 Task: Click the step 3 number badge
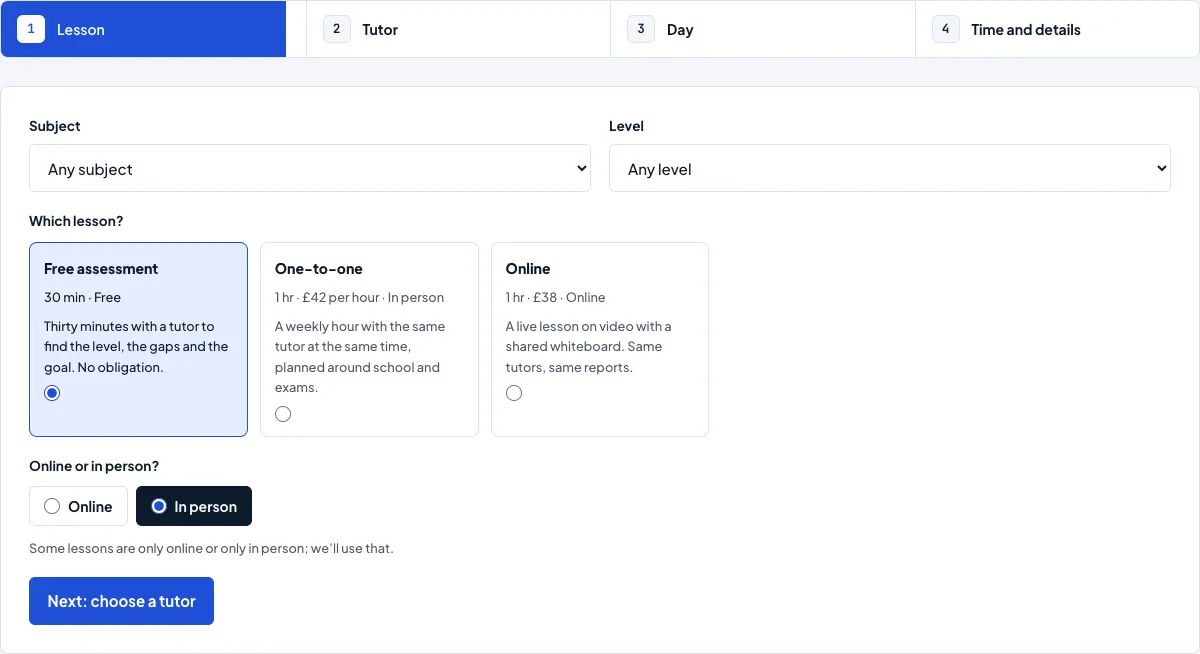(641, 29)
